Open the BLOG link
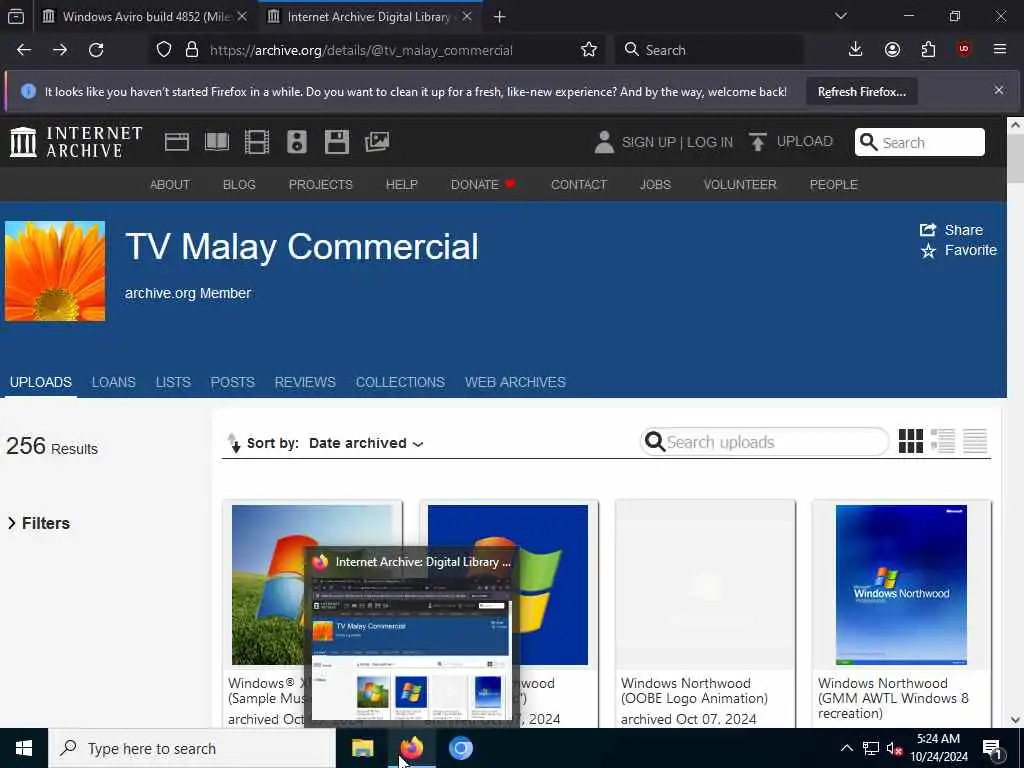The height and width of the screenshot is (768, 1024). coord(239,185)
